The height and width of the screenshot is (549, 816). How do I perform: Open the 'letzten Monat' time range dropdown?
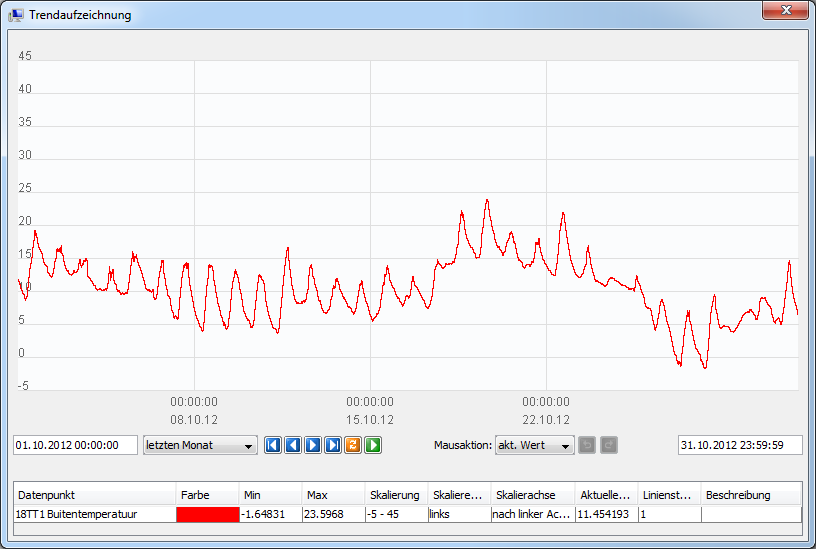[200, 445]
